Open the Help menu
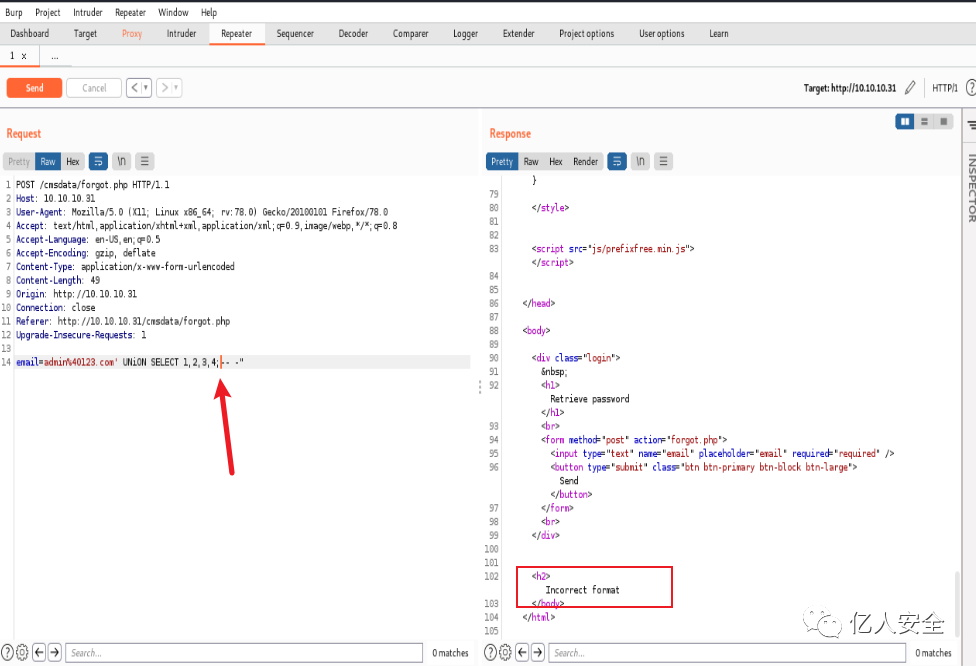 [209, 12]
